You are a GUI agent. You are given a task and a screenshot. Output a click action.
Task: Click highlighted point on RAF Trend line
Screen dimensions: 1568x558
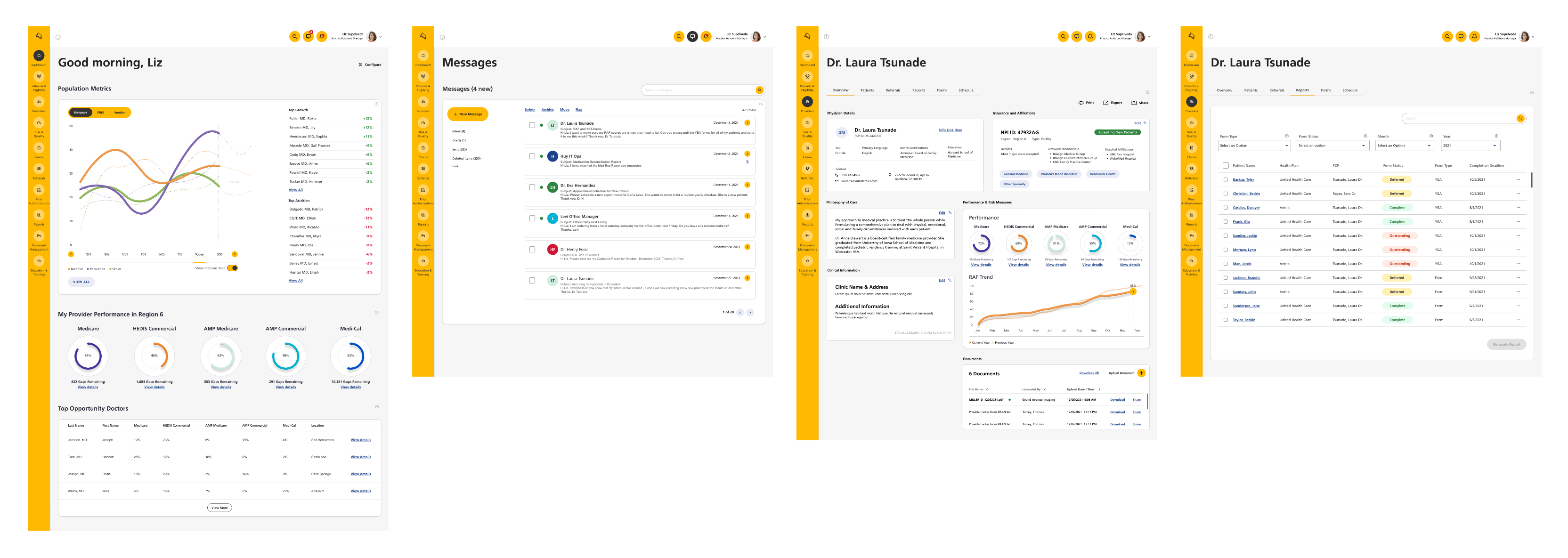[x=1133, y=291]
